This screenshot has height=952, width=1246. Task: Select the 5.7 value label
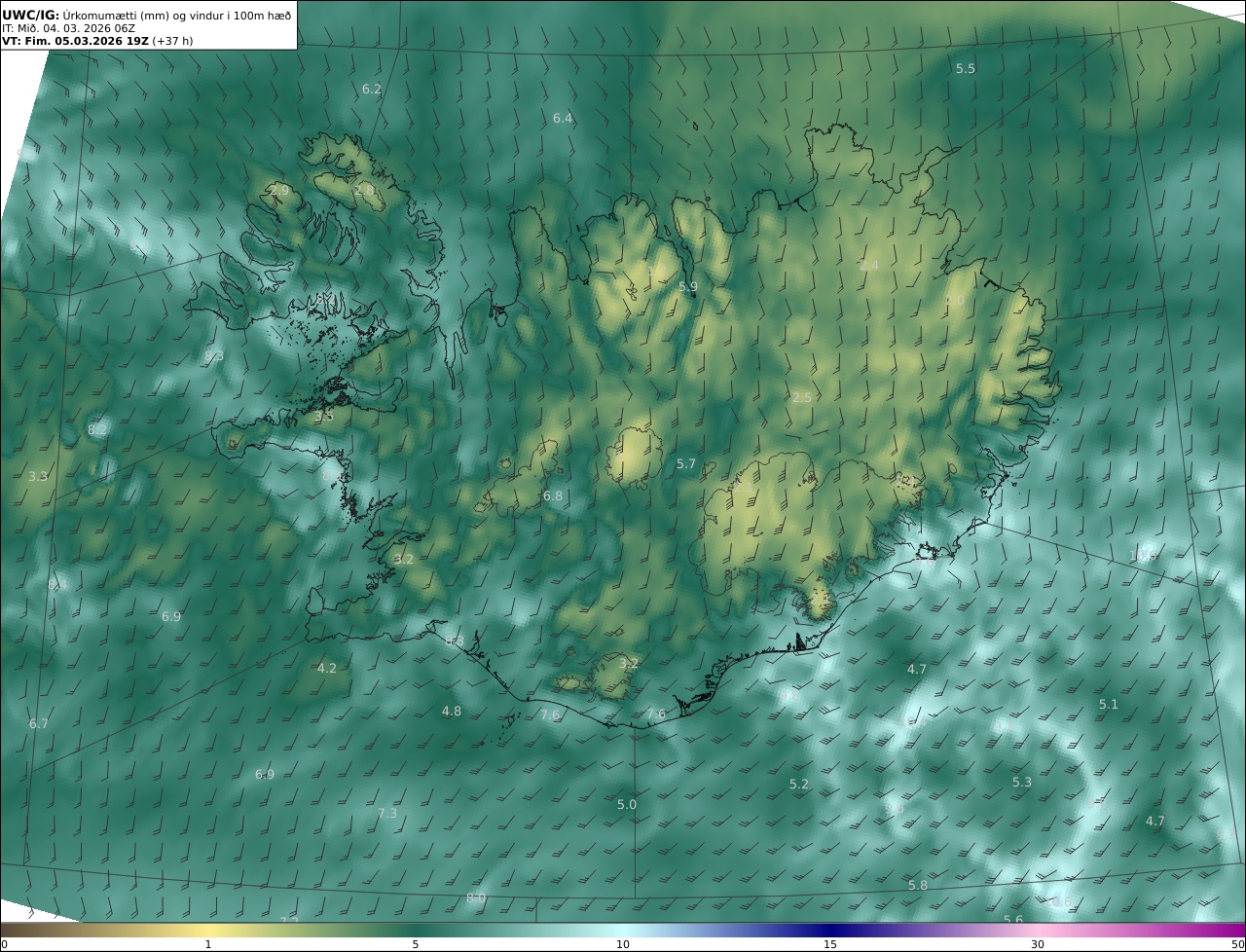[686, 464]
